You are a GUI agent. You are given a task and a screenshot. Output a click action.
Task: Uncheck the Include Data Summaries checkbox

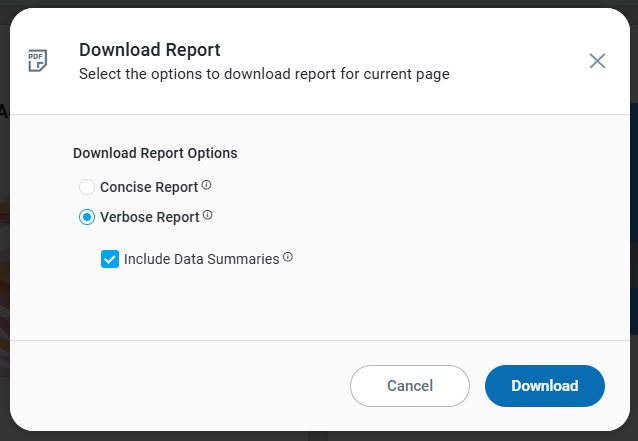(110, 259)
